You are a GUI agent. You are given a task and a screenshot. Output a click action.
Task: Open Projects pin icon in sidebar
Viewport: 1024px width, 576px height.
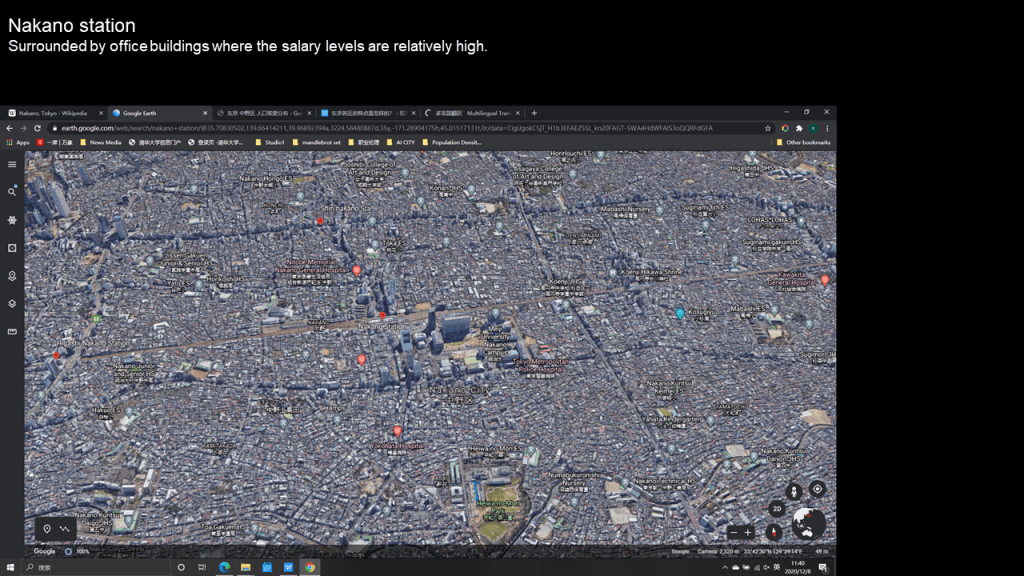(x=12, y=276)
